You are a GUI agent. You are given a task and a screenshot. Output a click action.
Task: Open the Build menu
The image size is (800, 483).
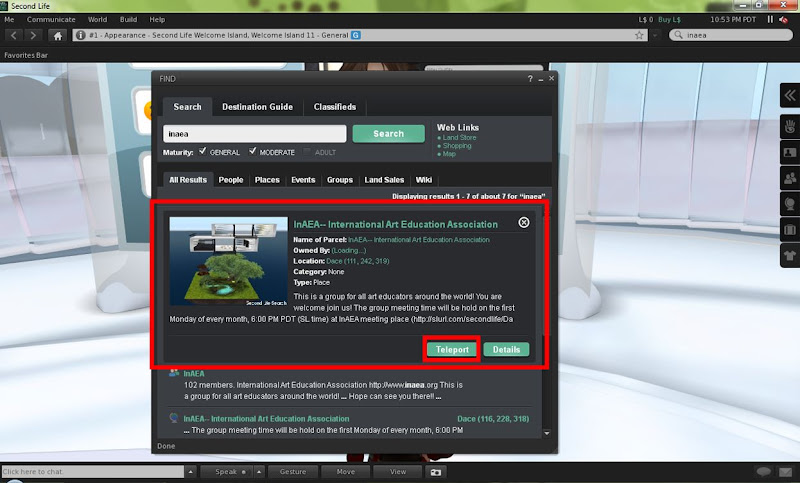[128, 19]
